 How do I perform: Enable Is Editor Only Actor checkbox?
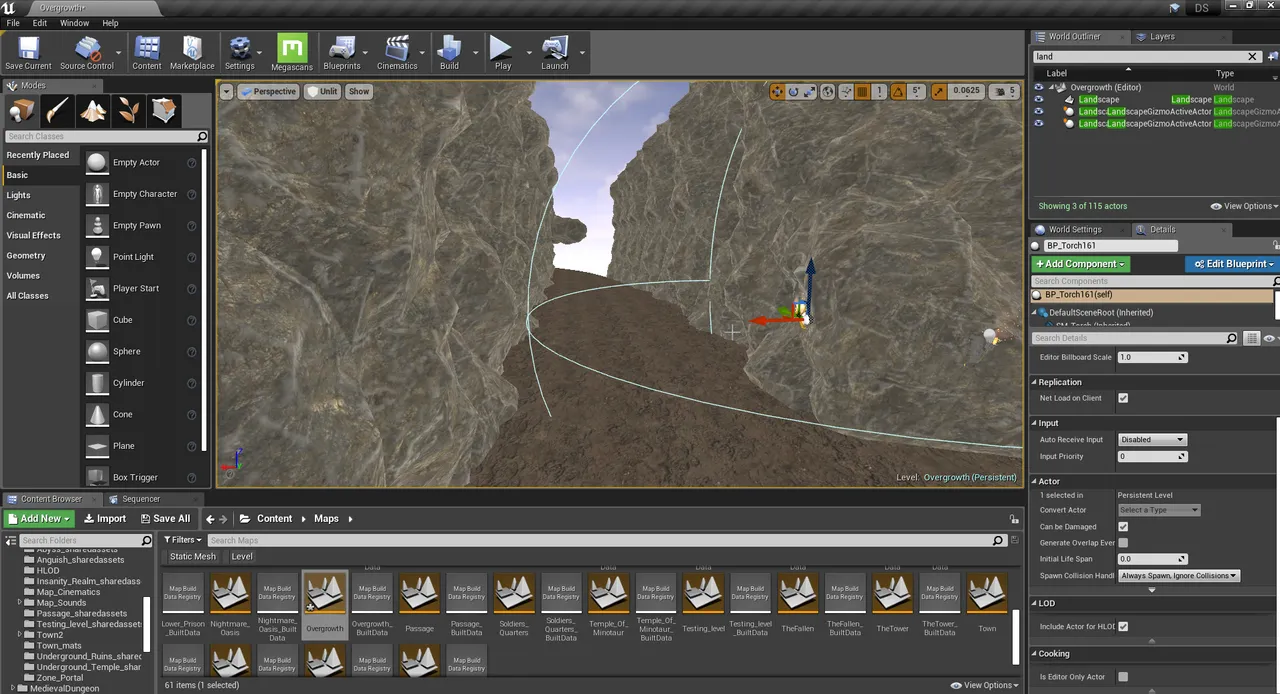[x=1123, y=677]
